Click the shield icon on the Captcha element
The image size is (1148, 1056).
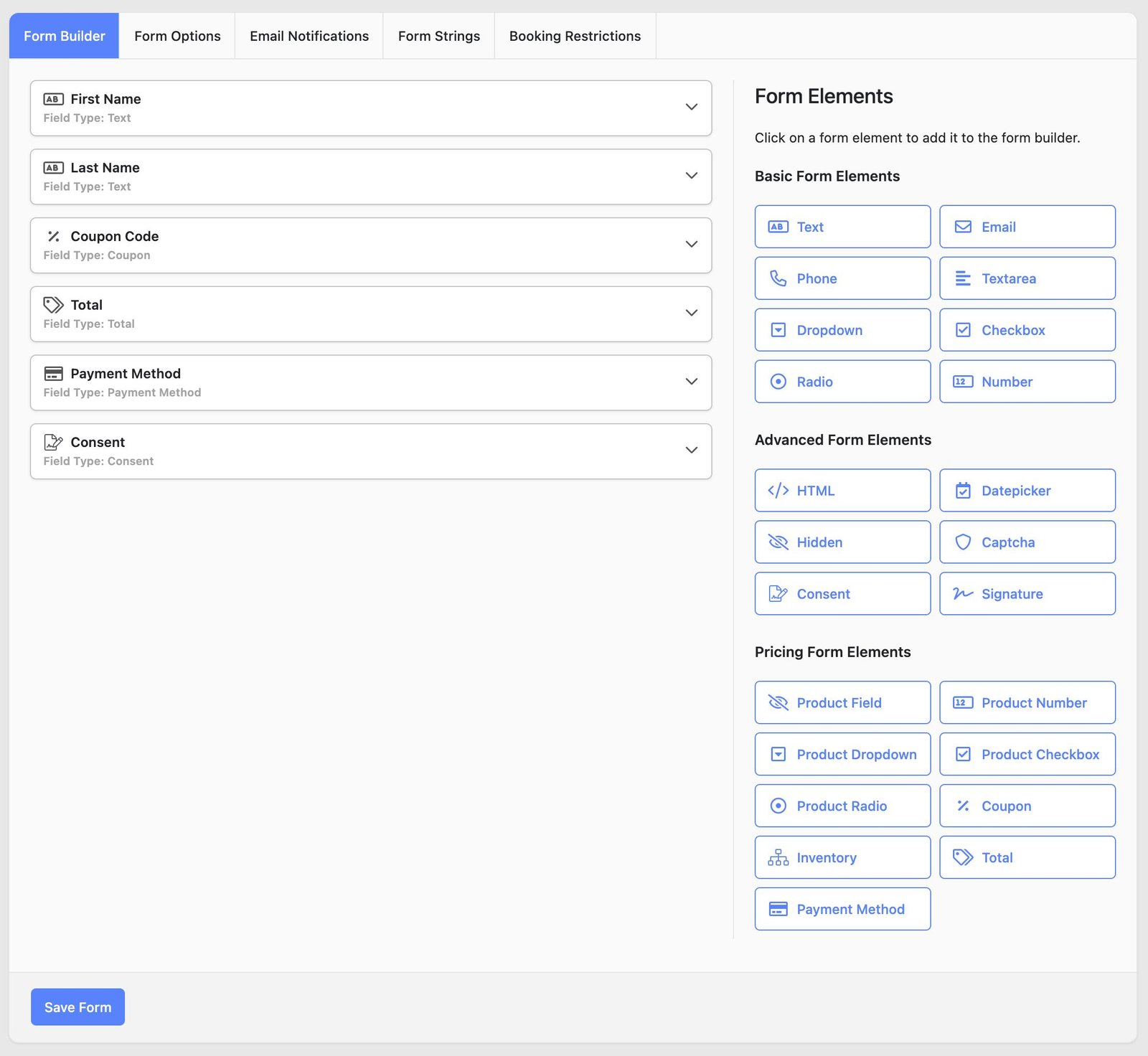click(963, 542)
